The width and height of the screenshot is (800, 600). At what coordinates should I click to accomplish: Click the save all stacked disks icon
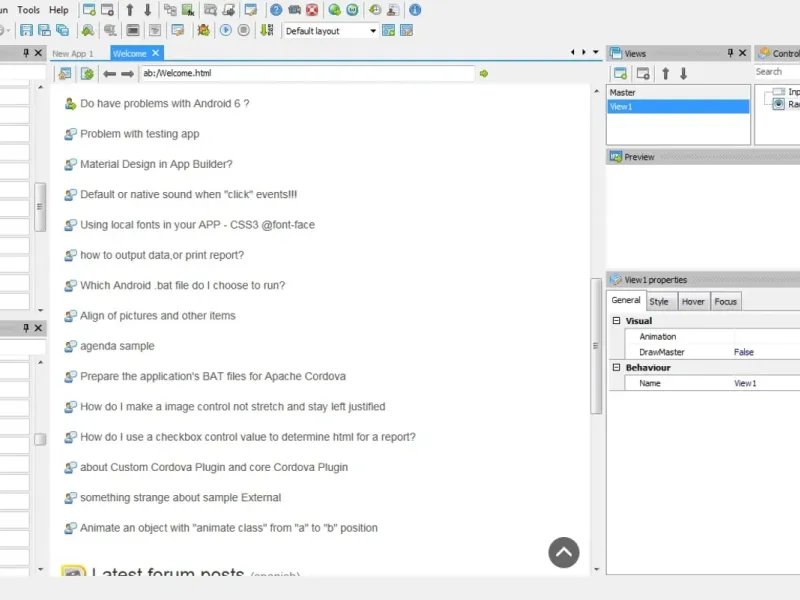pyautogui.click(x=62, y=31)
